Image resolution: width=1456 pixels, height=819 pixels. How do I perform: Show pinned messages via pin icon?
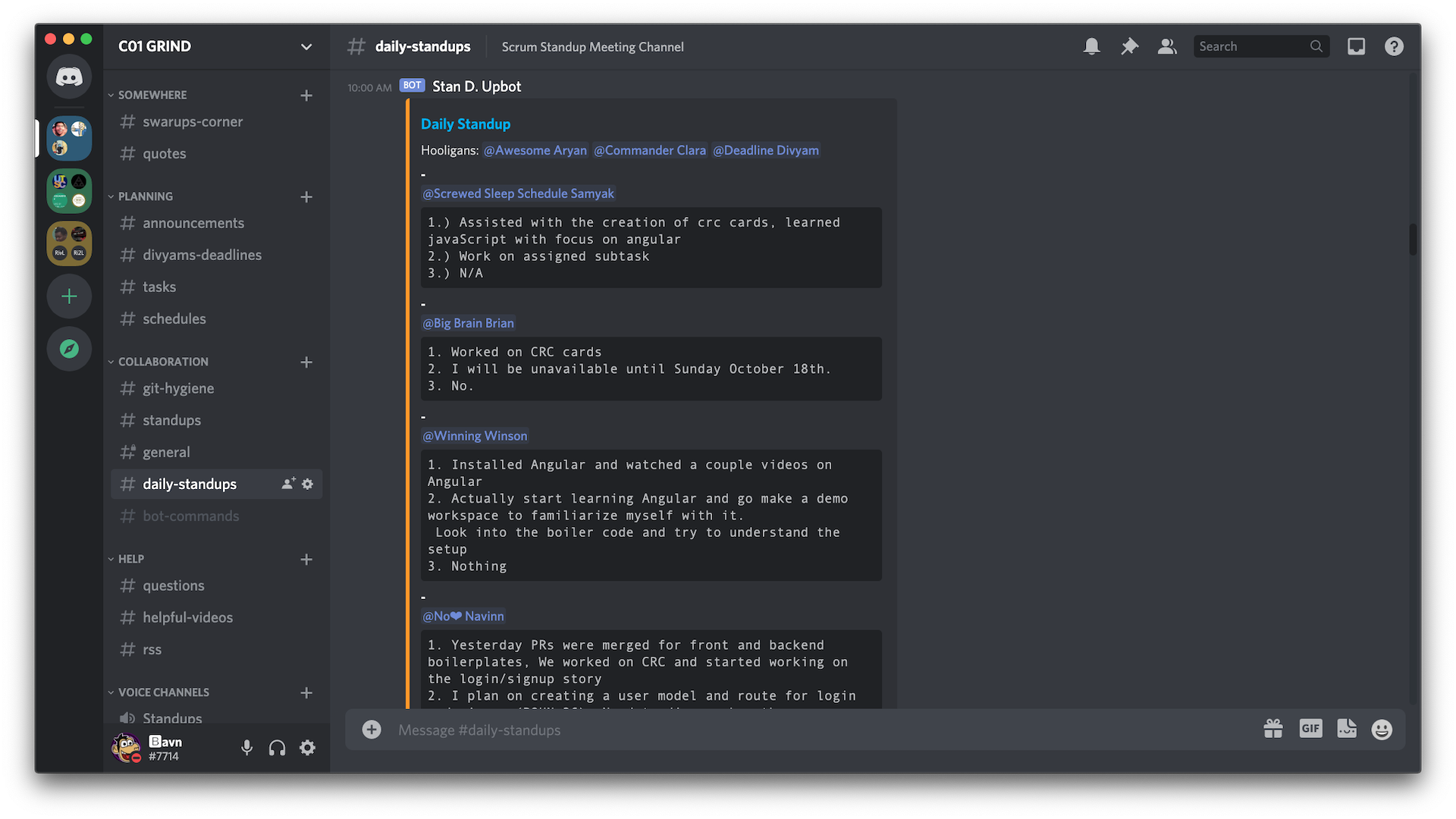(x=1129, y=46)
